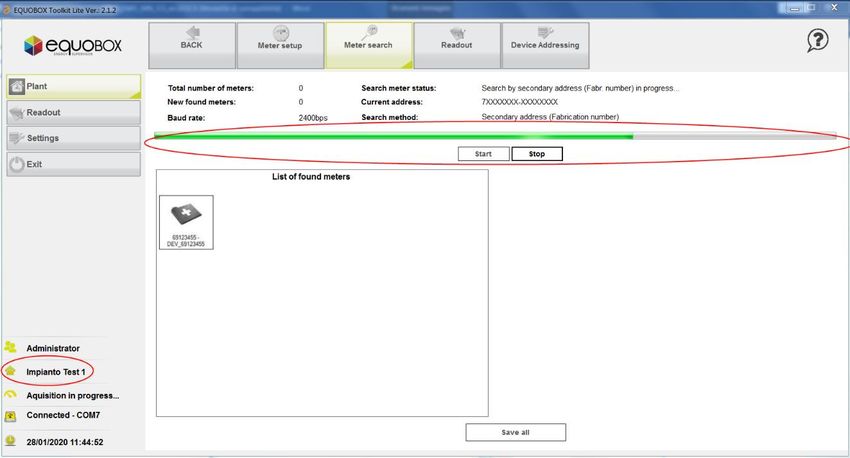Click the Save all button
The image size is (850, 458).
click(x=516, y=433)
